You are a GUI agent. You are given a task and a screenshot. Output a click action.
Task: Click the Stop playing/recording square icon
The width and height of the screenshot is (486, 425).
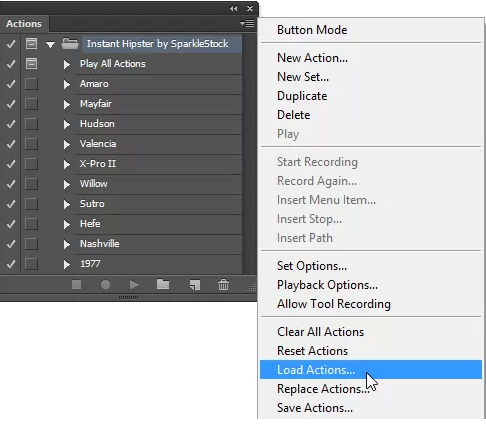tap(76, 285)
